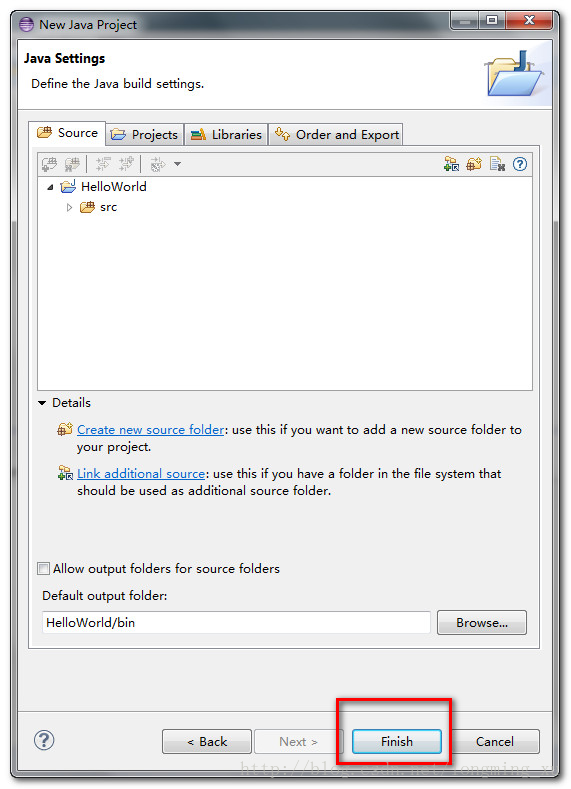571x789 pixels.
Task: Minimize the New Java Project window
Action: [465, 21]
